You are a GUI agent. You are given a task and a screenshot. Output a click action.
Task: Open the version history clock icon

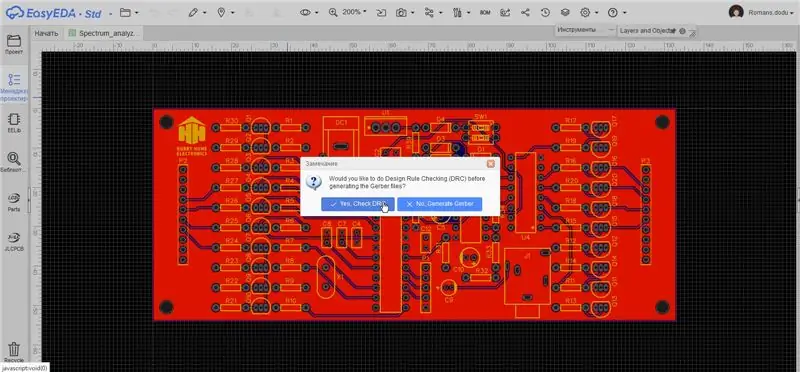coord(545,12)
